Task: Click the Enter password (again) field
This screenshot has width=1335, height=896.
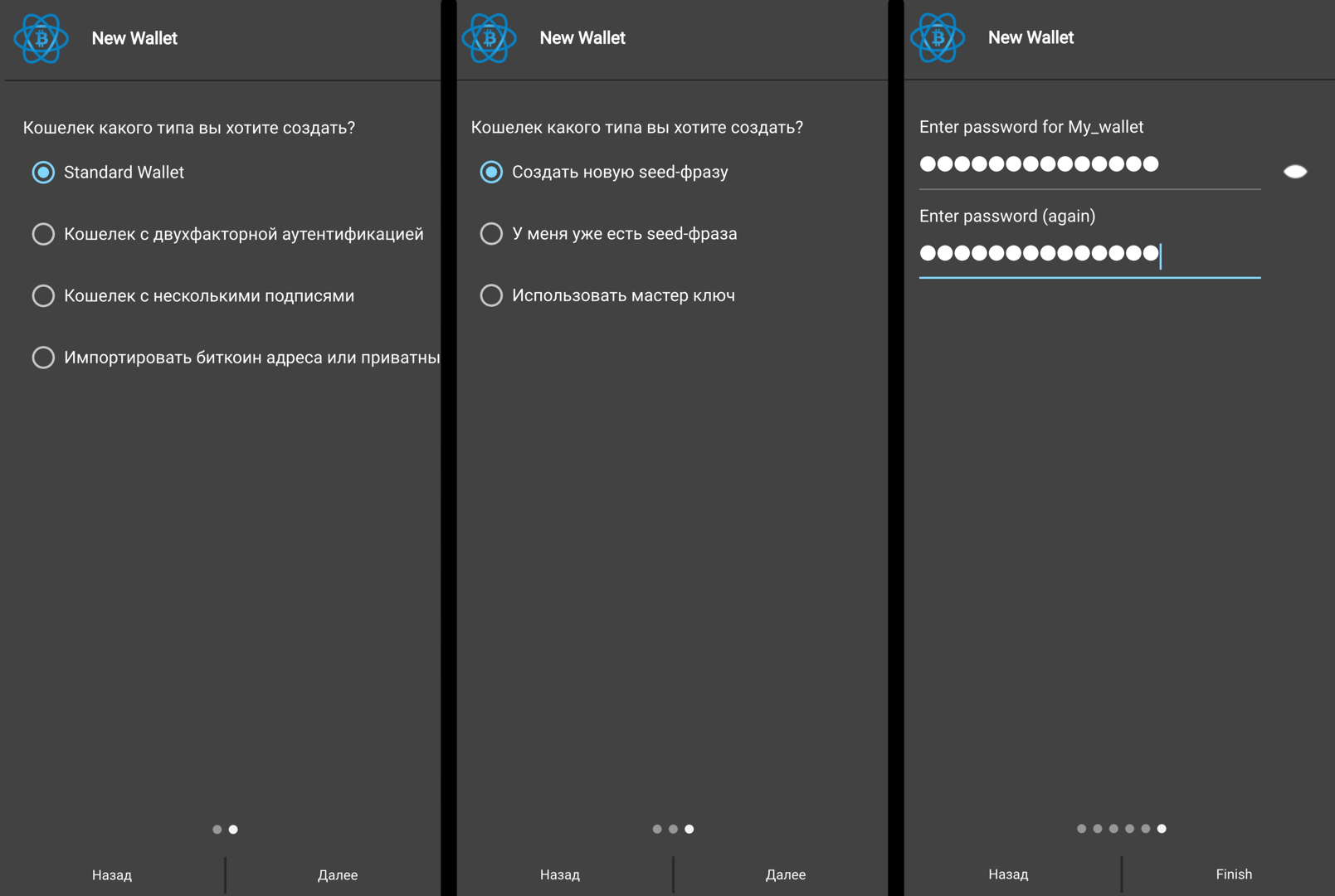Action: click(x=1089, y=254)
